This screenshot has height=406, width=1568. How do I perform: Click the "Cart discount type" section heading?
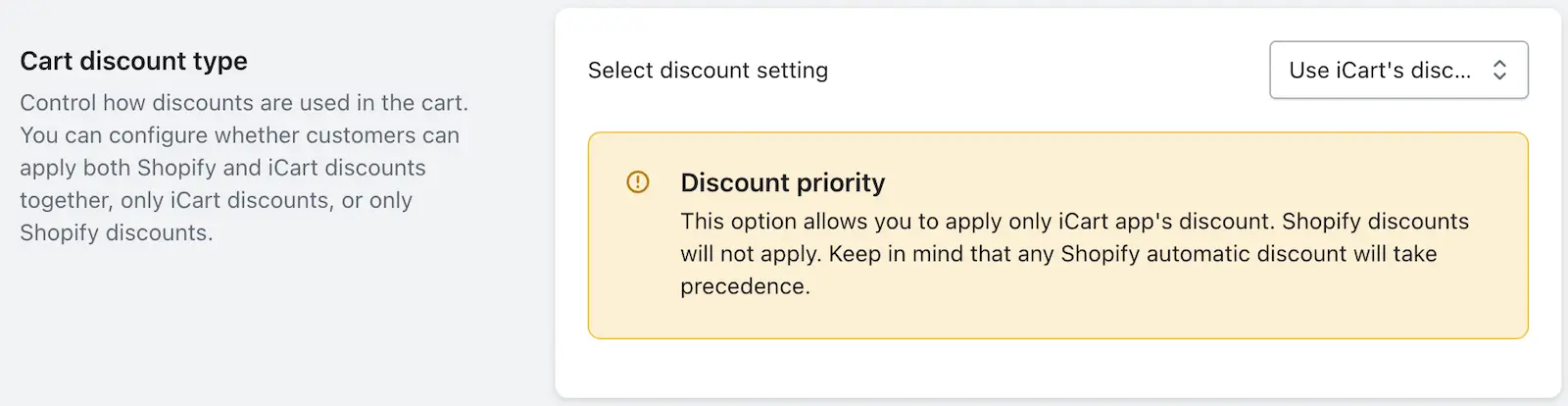pos(133,61)
